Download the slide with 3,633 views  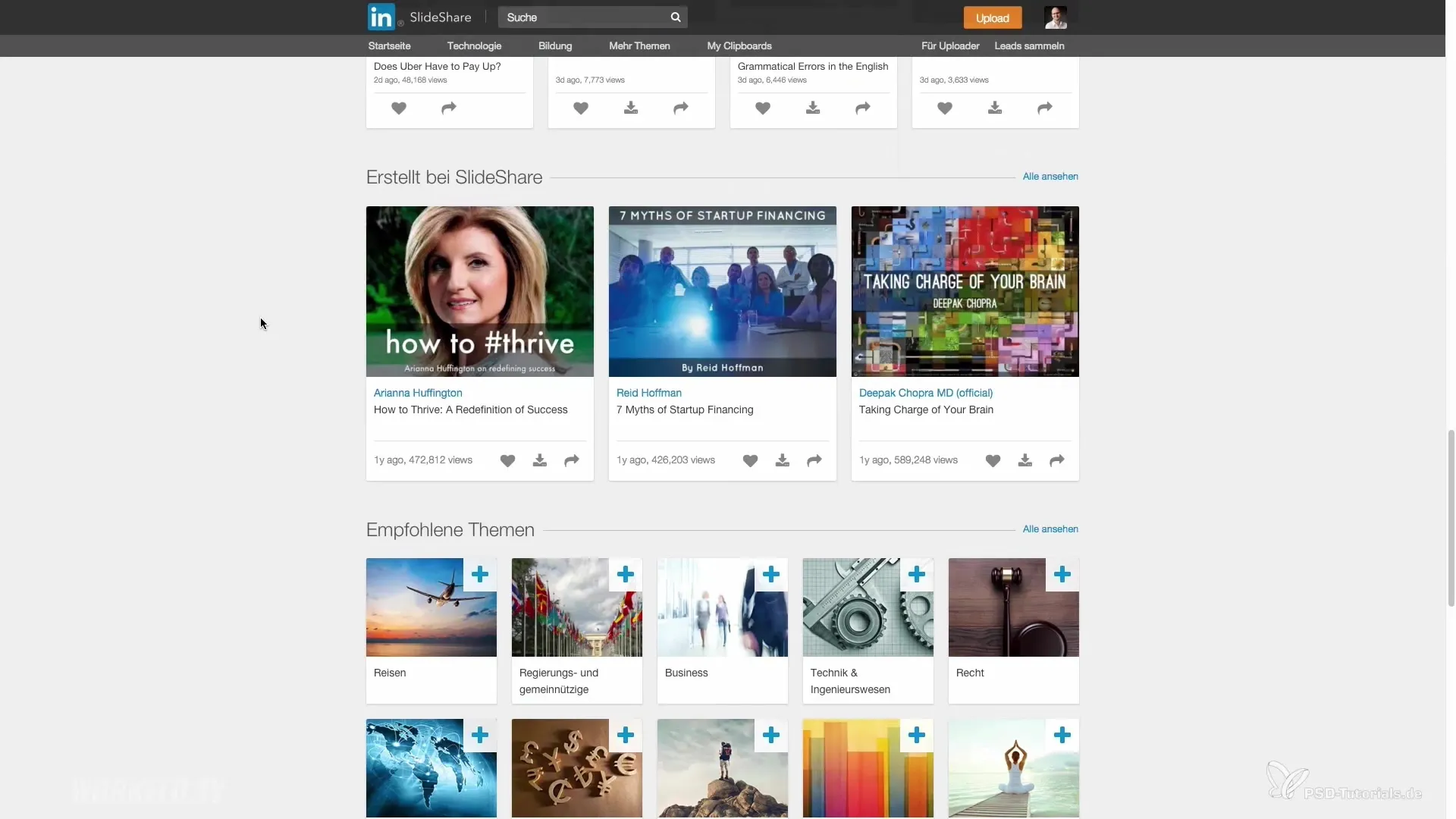click(x=995, y=108)
